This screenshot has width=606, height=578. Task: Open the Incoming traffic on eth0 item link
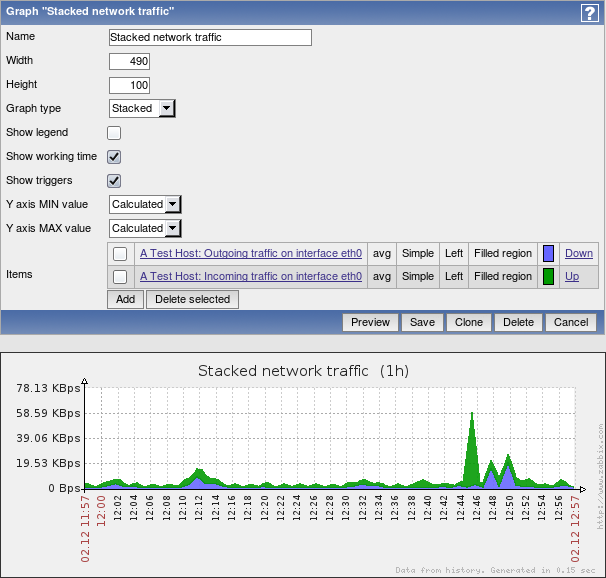click(x=250, y=277)
